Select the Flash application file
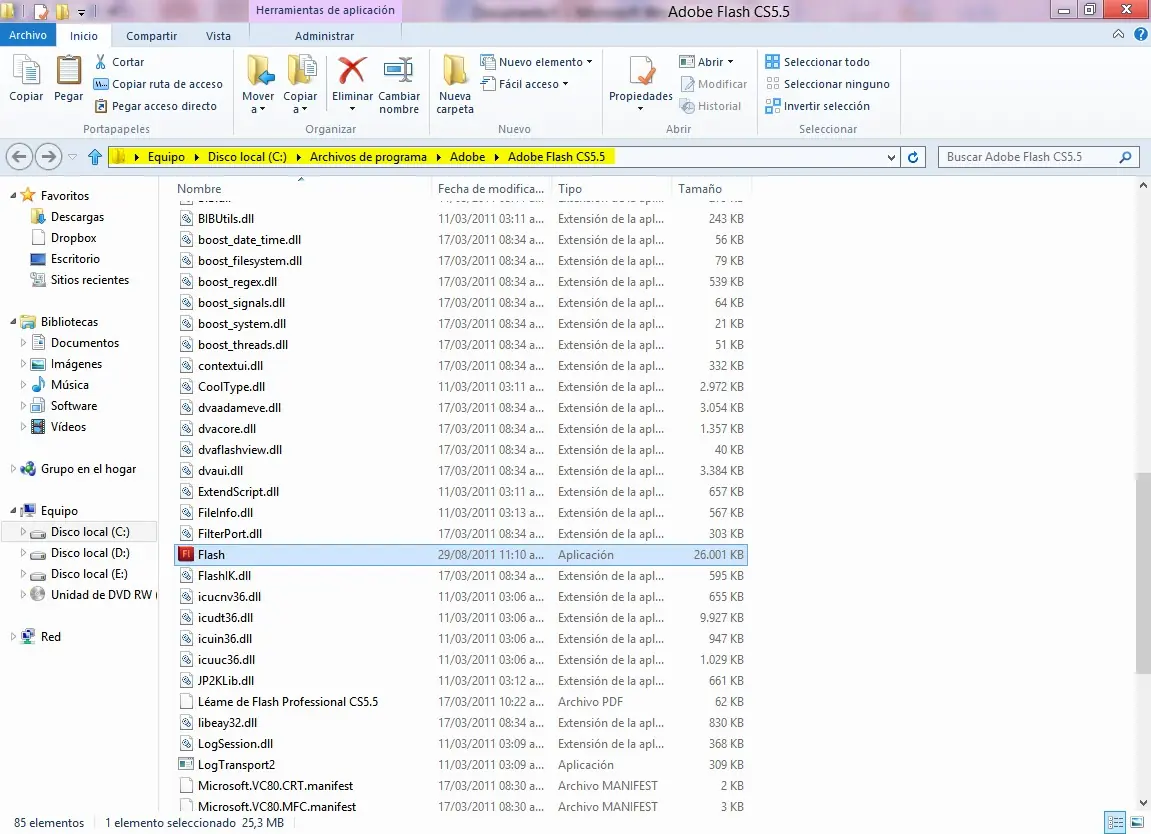The image size is (1151, 834). point(460,555)
